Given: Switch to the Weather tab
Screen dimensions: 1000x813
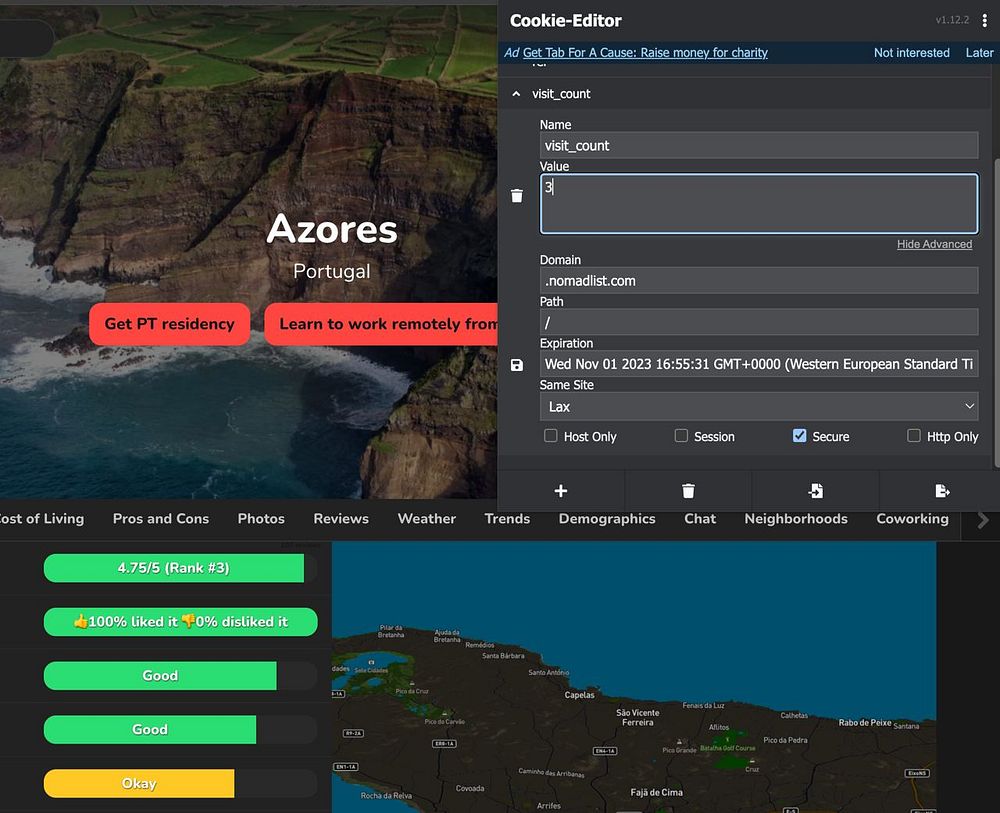Looking at the screenshot, I should click(x=426, y=518).
